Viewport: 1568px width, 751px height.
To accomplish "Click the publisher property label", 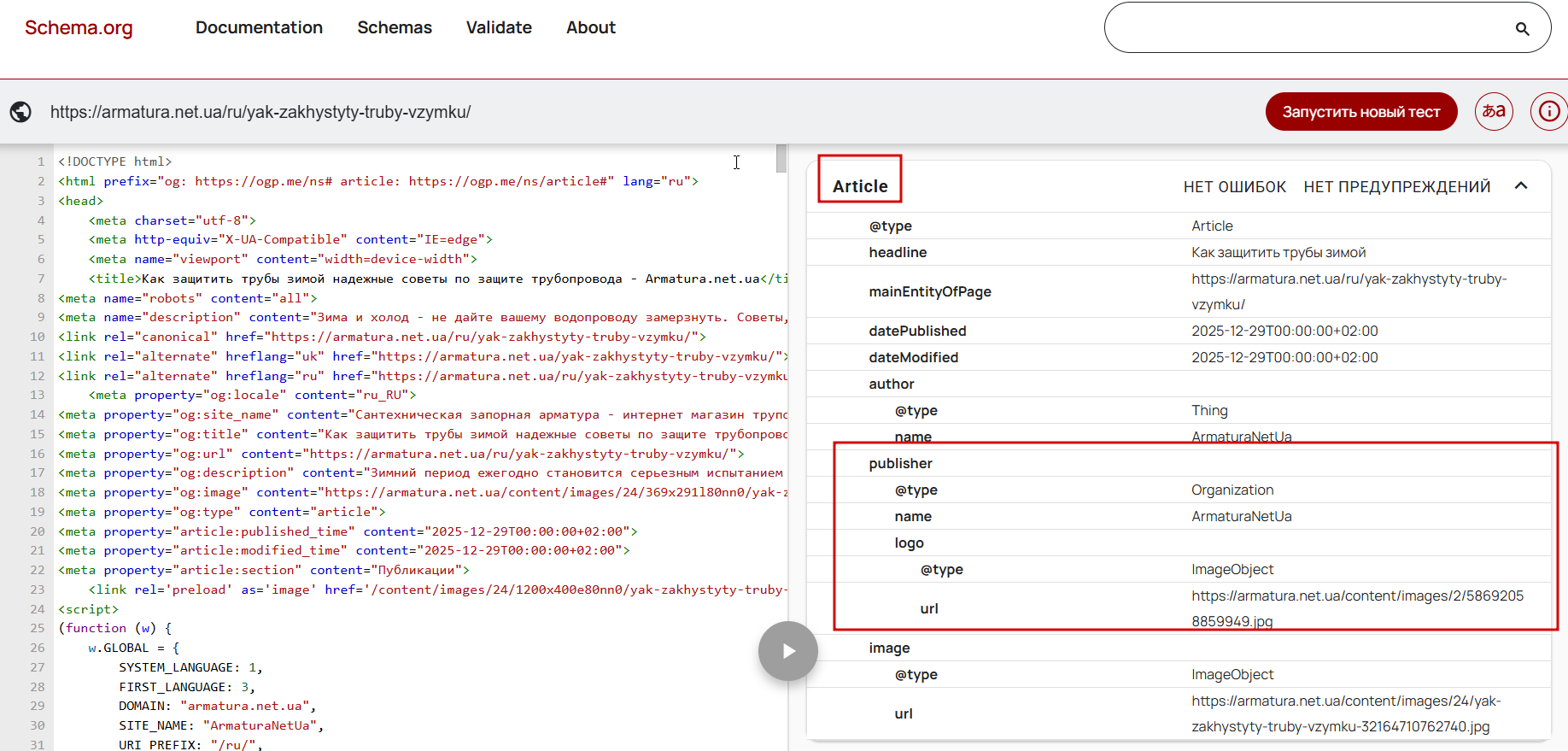I will (x=901, y=463).
